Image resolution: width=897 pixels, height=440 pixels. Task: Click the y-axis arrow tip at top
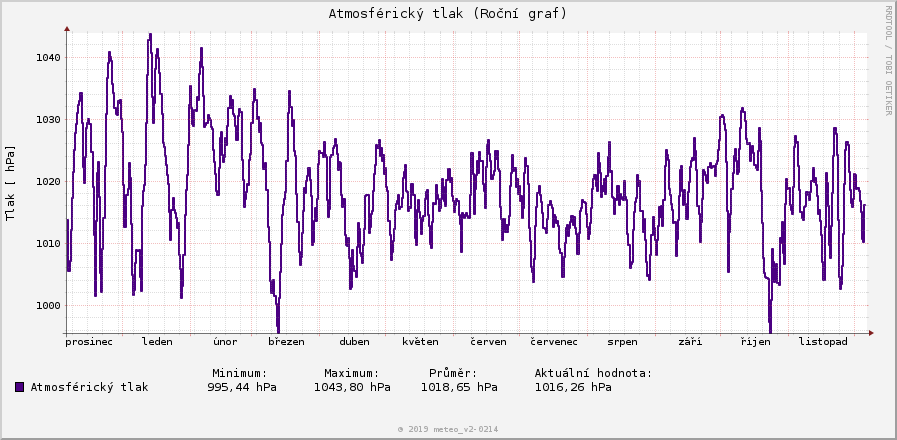66,28
